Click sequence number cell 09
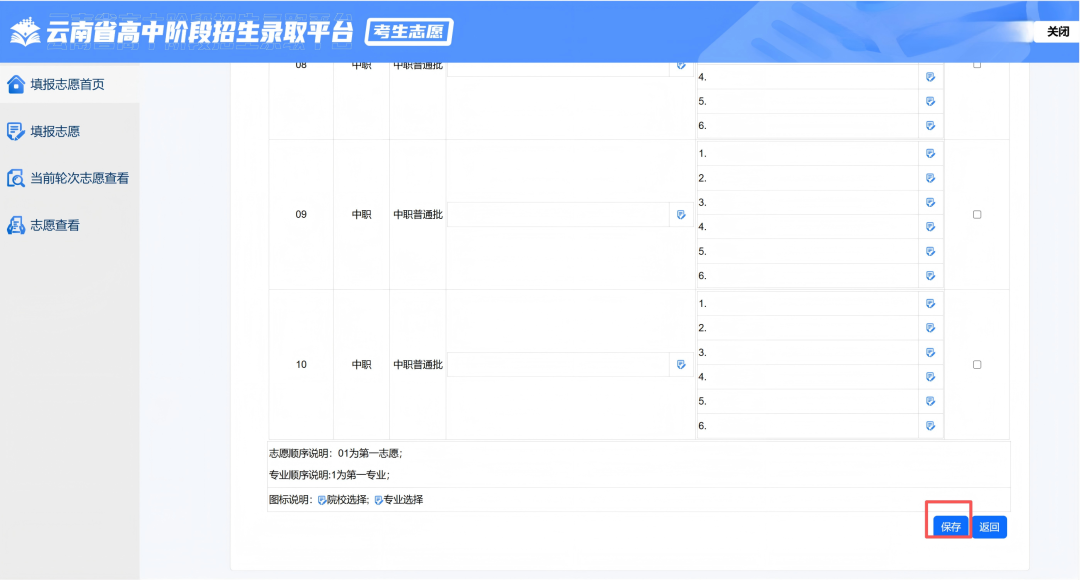The width and height of the screenshot is (1080, 580). tap(301, 214)
